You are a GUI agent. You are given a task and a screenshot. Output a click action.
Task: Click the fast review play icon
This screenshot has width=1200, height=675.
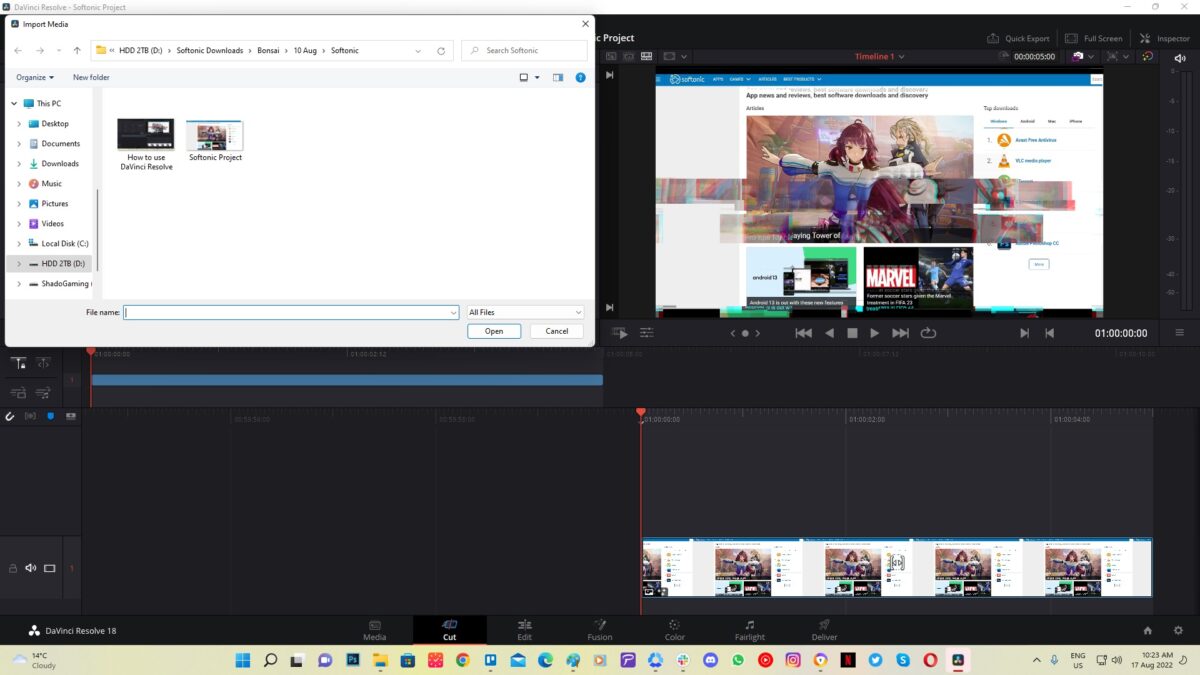(620, 333)
